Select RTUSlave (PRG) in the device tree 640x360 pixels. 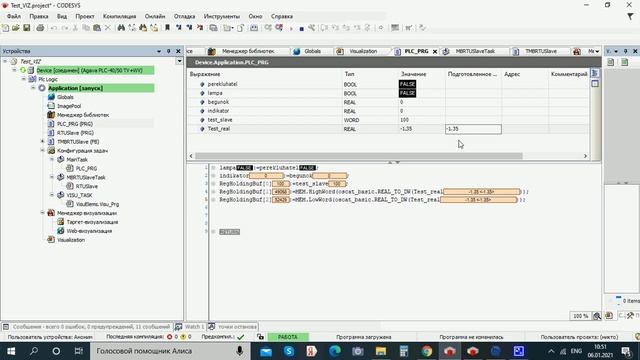click(x=75, y=133)
